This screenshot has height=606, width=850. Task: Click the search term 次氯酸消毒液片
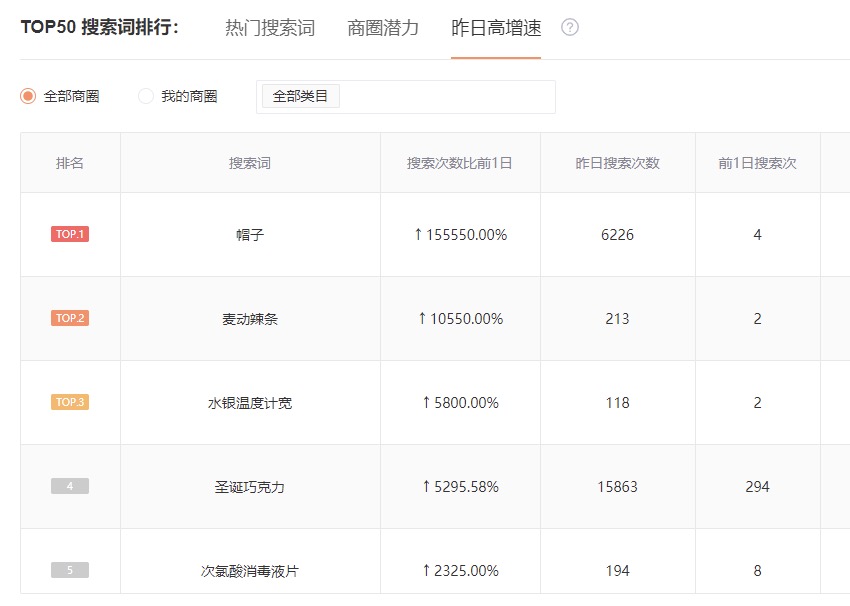pyautogui.click(x=250, y=571)
